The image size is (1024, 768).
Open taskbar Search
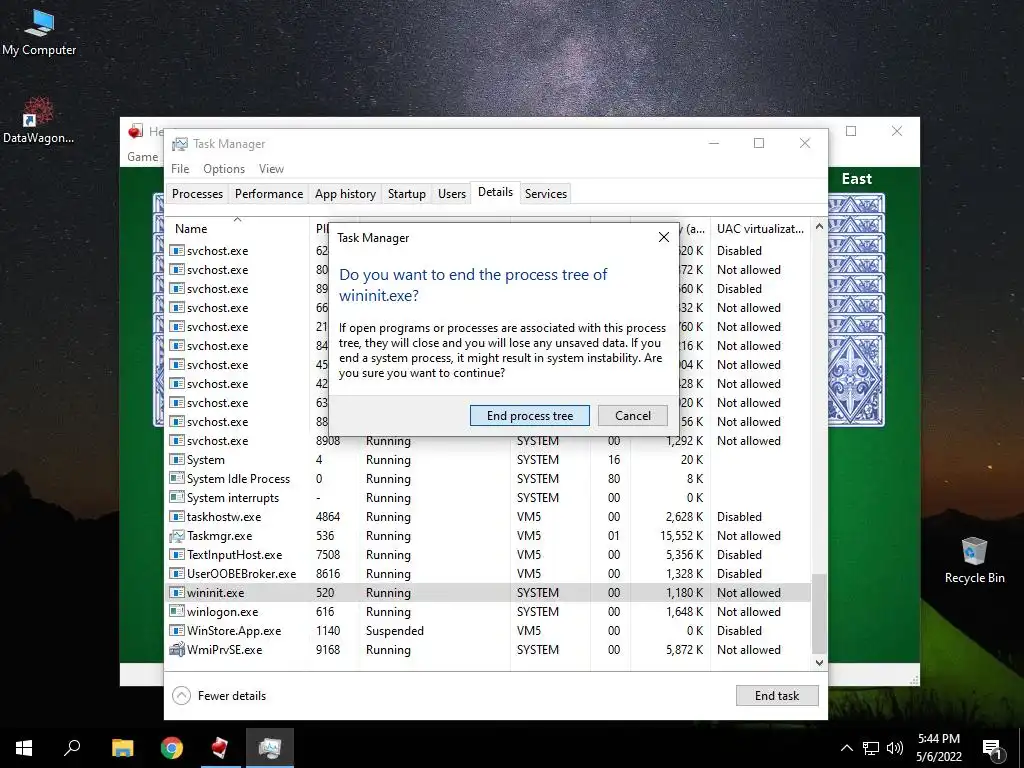pos(72,748)
